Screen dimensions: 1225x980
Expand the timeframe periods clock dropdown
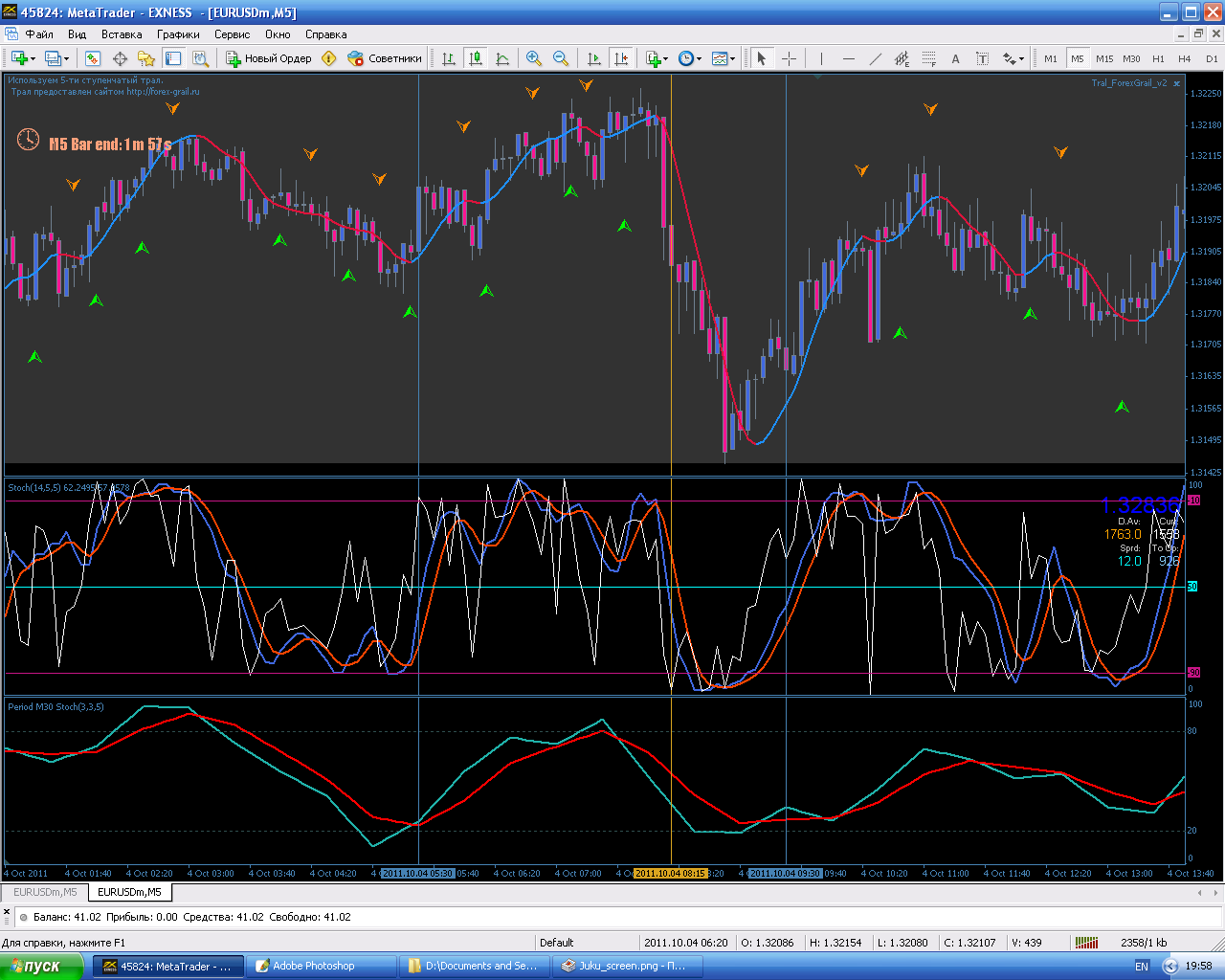(690, 58)
